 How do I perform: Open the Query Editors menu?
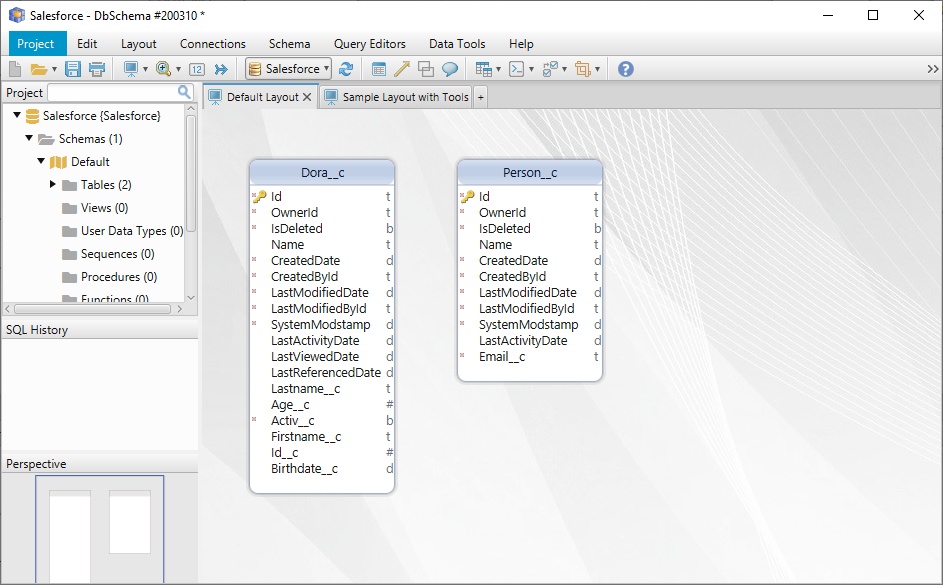[x=369, y=44]
